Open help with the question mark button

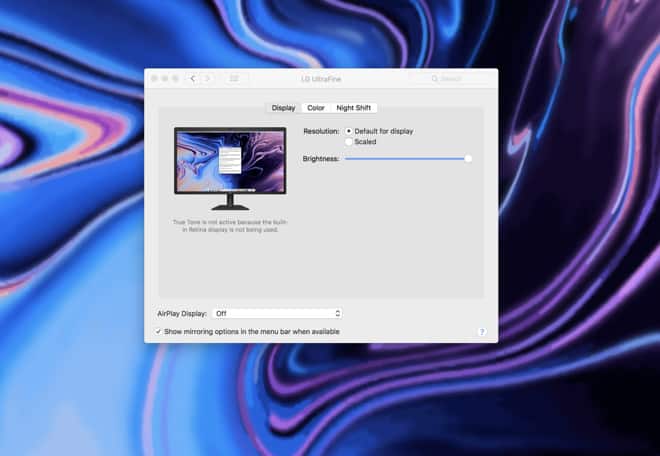coord(481,332)
